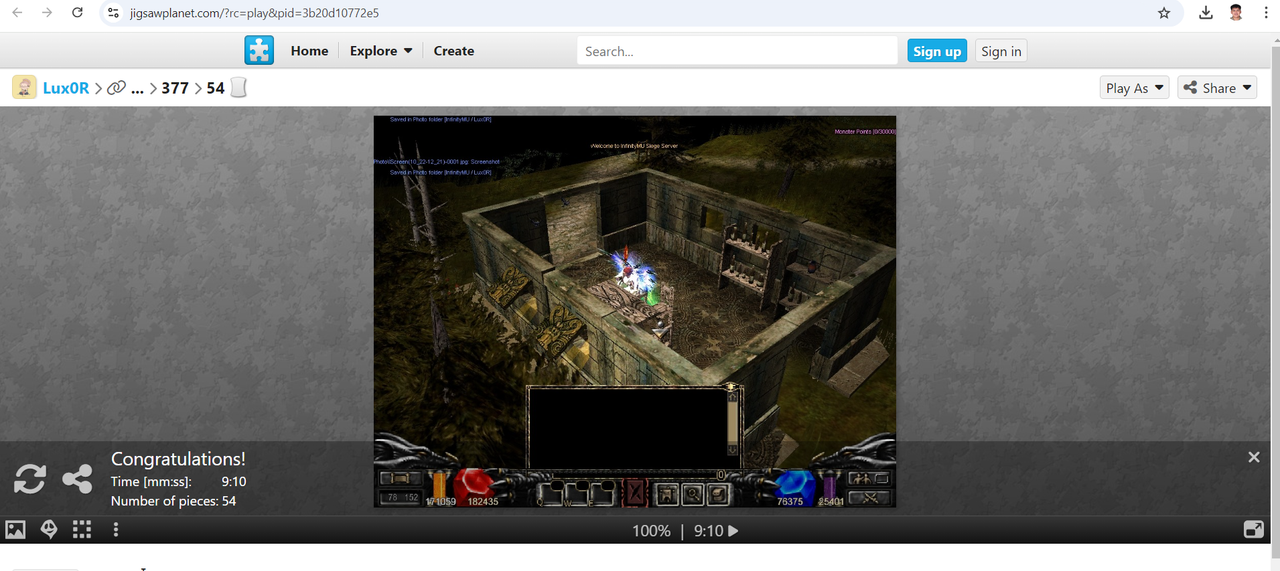This screenshot has height=571, width=1280.
Task: Open the Chrome profile avatar
Action: pos(1236,13)
